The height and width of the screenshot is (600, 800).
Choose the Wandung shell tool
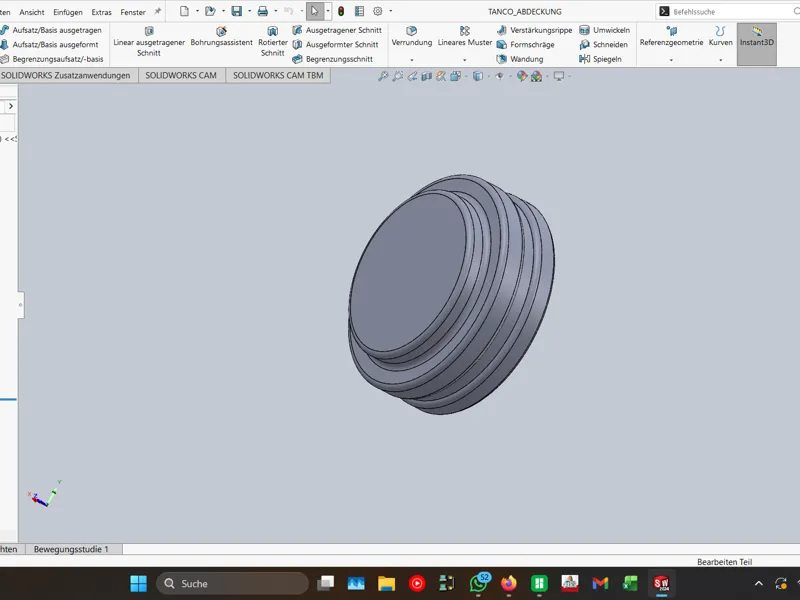(x=520, y=59)
